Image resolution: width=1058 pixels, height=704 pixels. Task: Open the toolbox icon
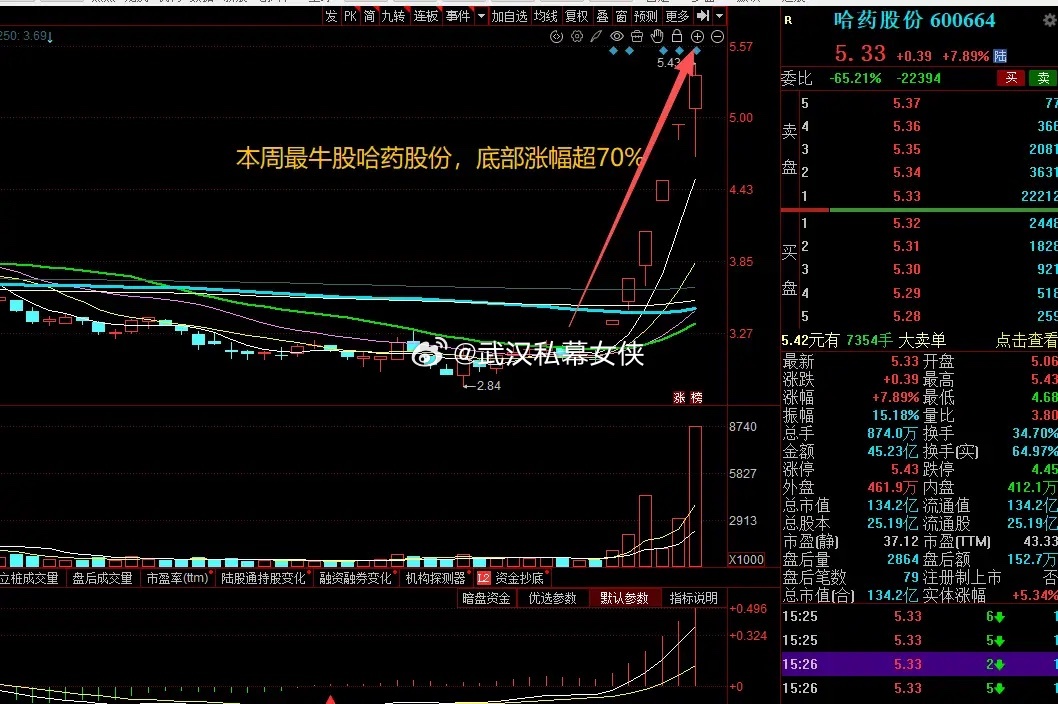click(637, 37)
